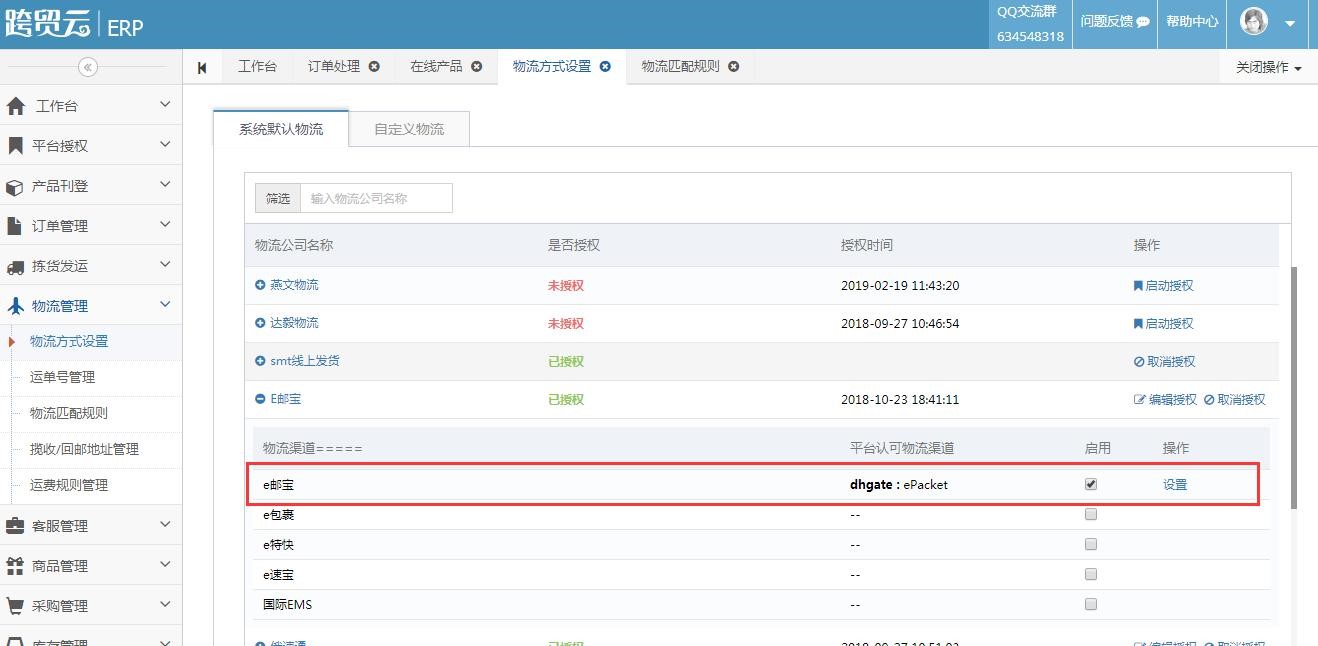Viewport: 1318px width, 646px height.
Task: Open the user account dropdown arrow
Action: (x=1290, y=23)
